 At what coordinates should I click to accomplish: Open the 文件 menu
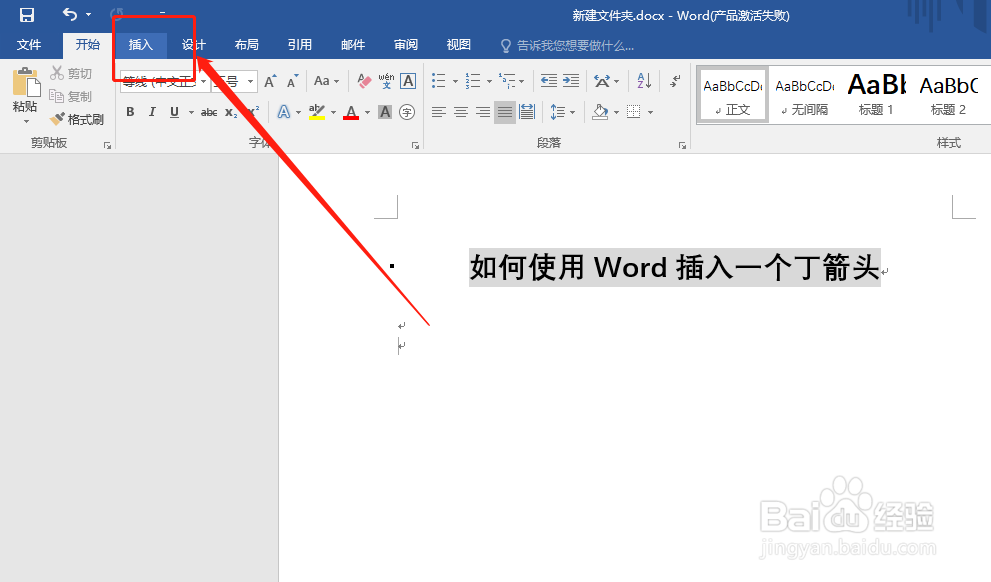(29, 45)
